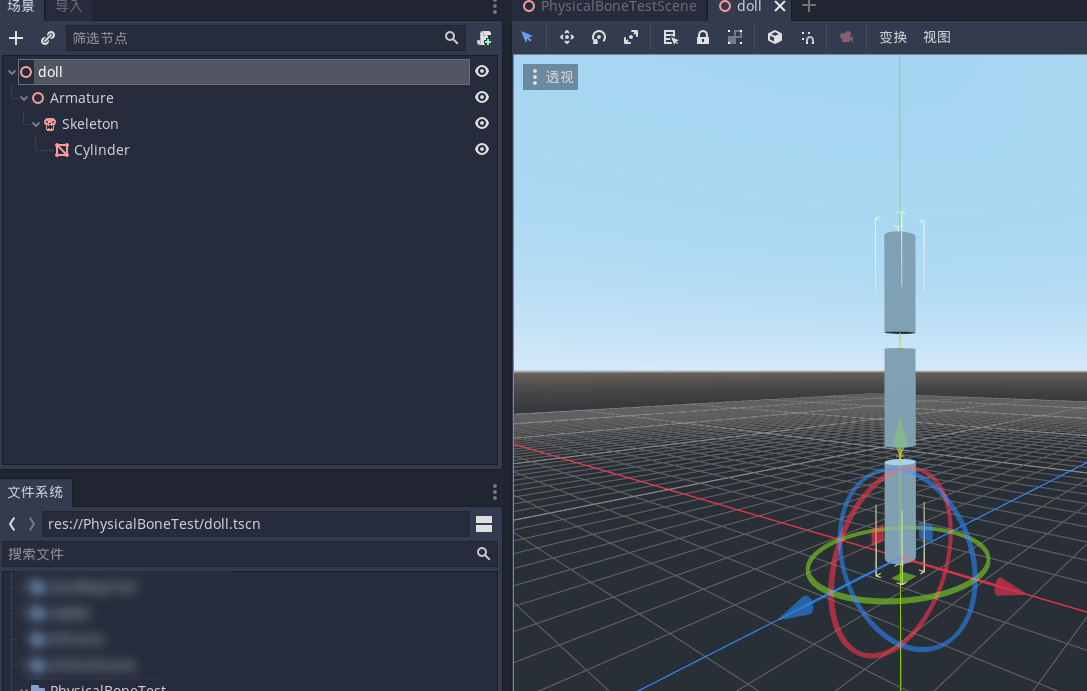Click the doll root node icon
Image resolution: width=1087 pixels, height=691 pixels.
click(26, 72)
